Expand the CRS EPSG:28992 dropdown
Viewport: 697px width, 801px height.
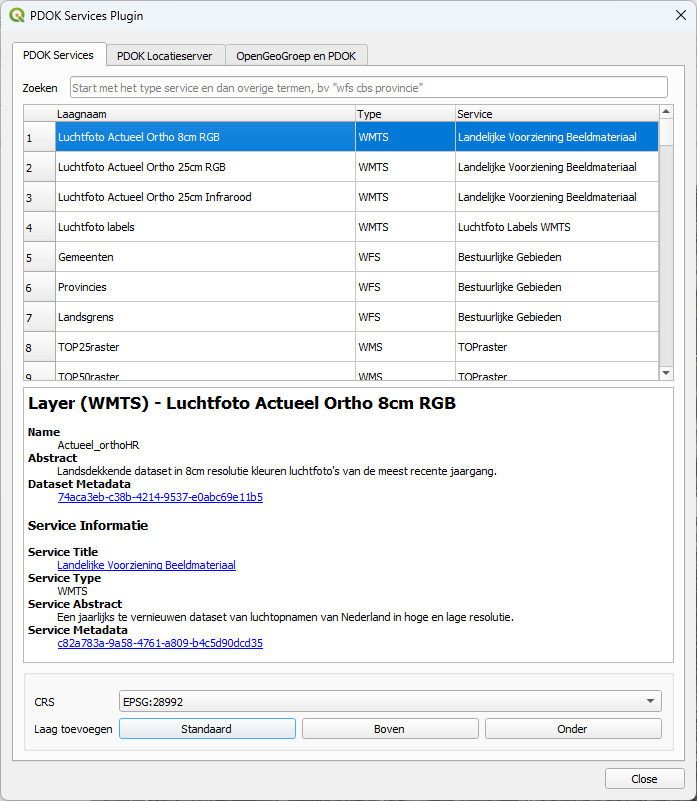(390, 701)
